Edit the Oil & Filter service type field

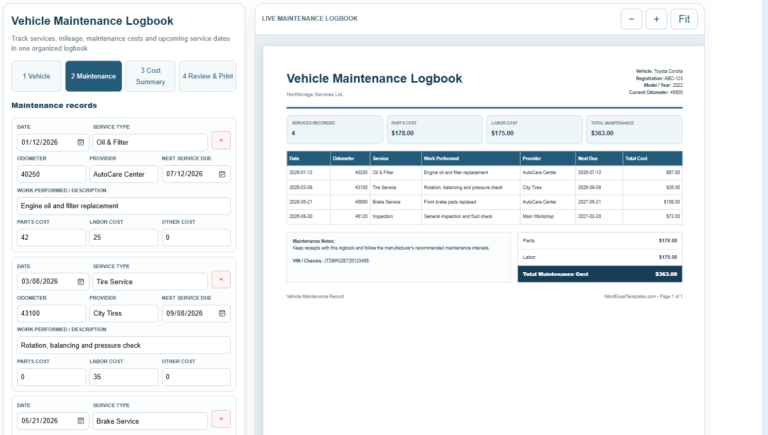click(x=150, y=142)
